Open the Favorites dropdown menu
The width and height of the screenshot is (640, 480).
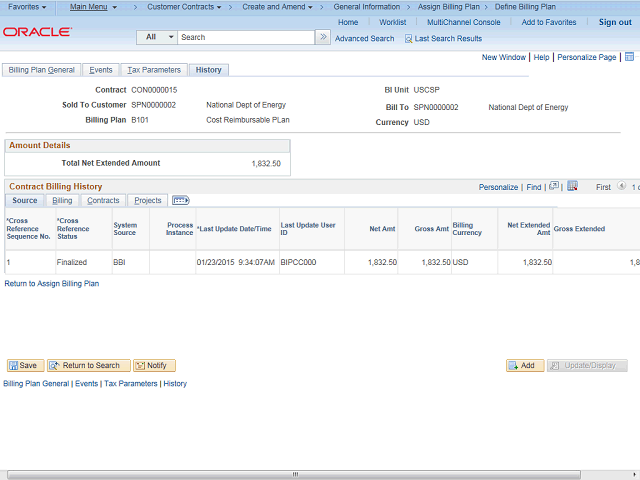coord(27,7)
